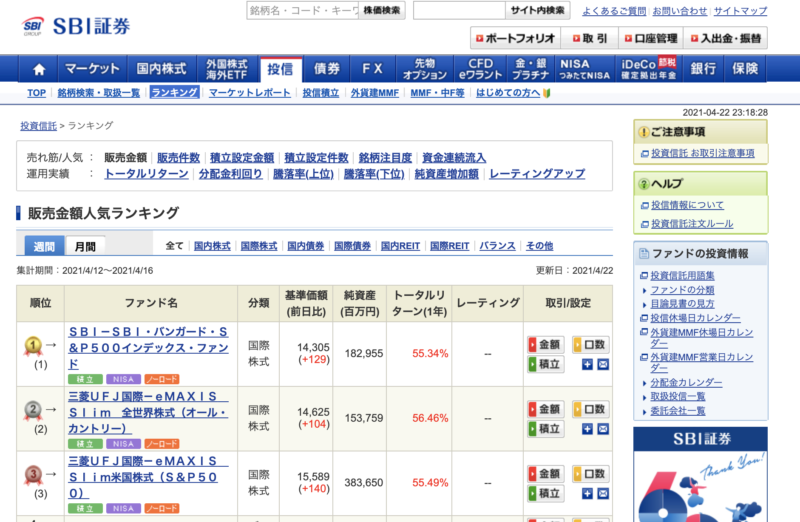This screenshot has height=522, width=800.
Task: Click the silver rank 2 medal icon
Action: tap(33, 411)
